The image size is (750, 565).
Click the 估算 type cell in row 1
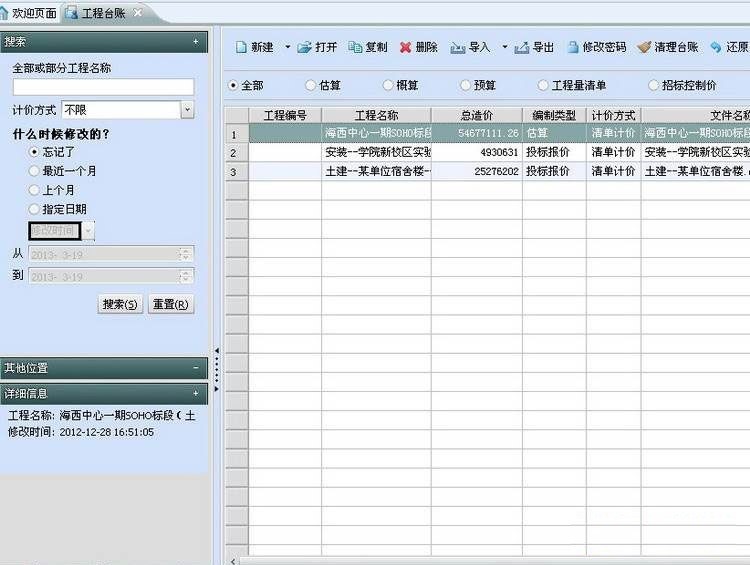pos(554,133)
